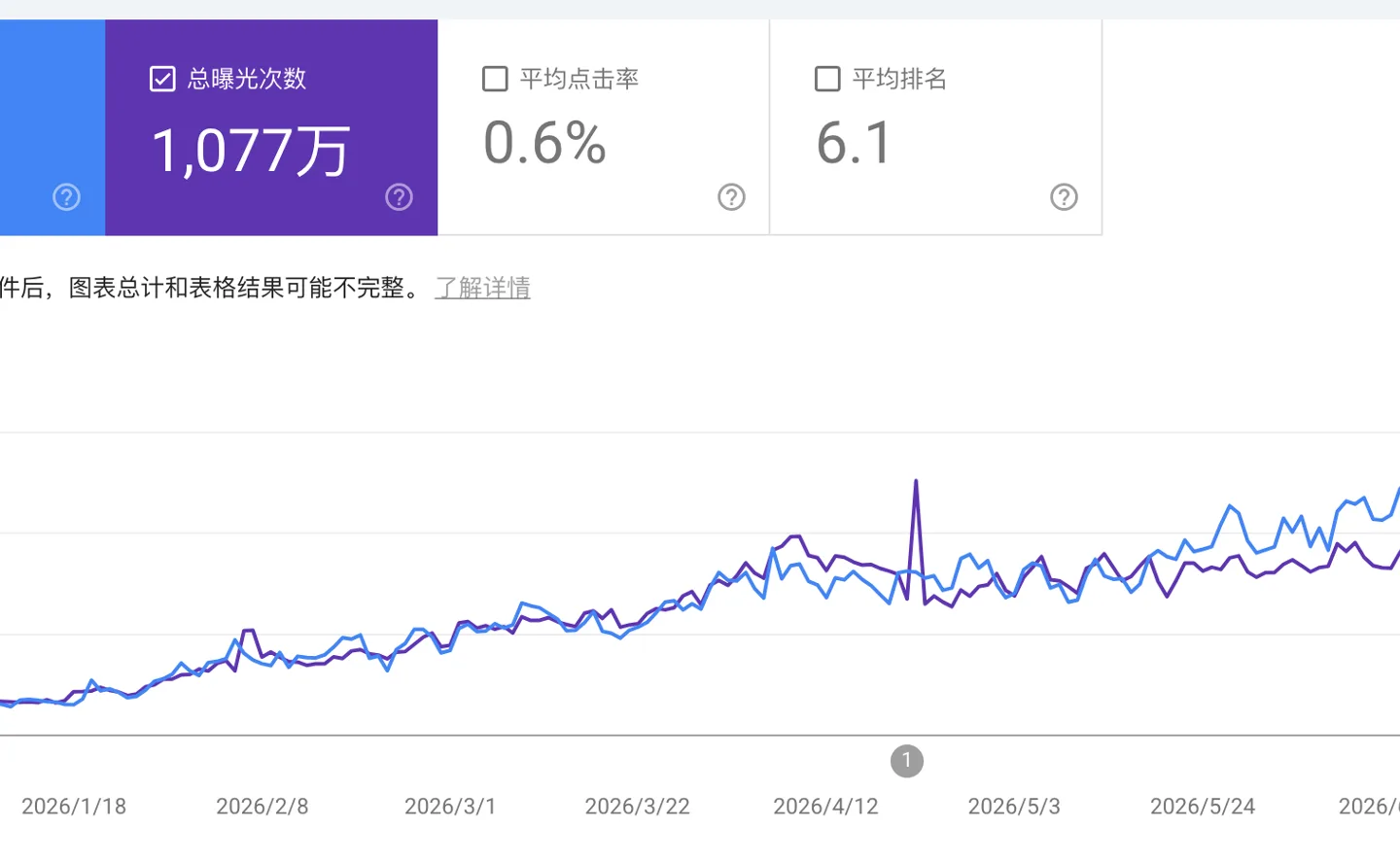Click the 平均点击率 card label text
Screen dimensions: 1400x861
pos(579,79)
